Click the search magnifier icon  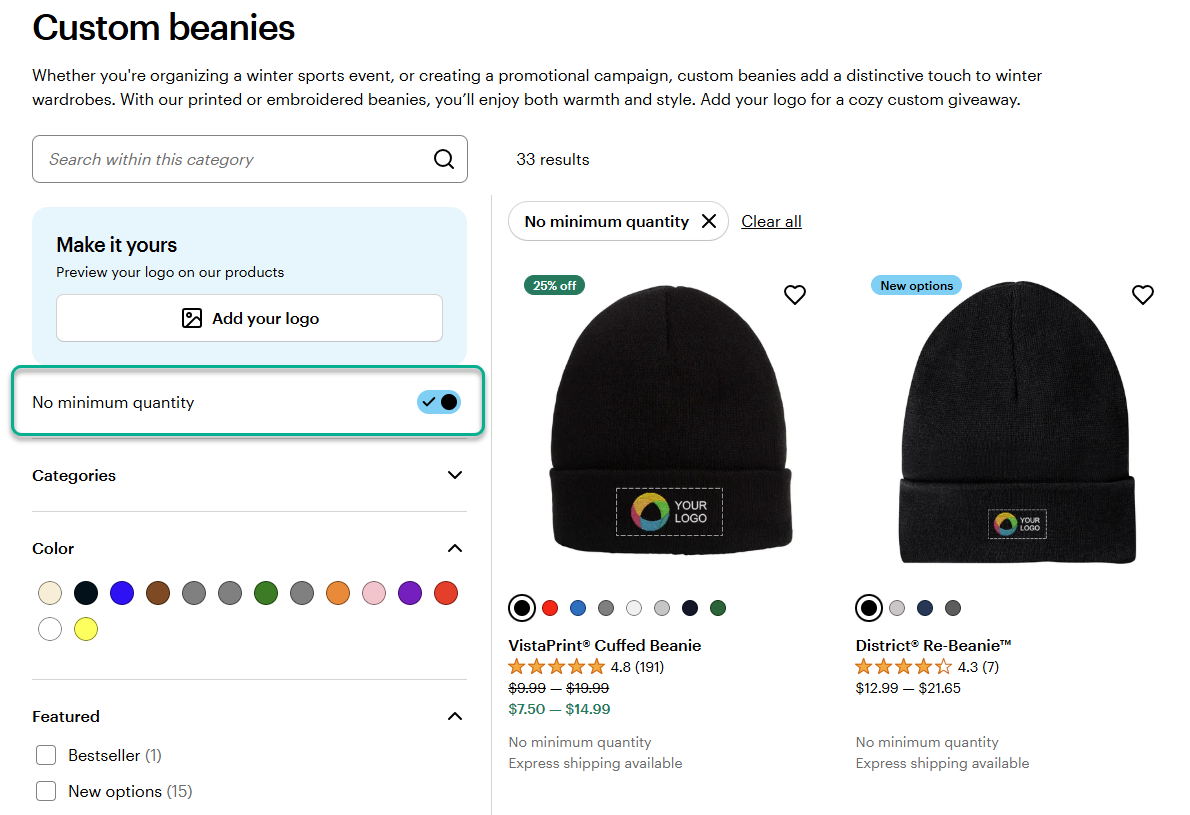pyautogui.click(x=444, y=159)
